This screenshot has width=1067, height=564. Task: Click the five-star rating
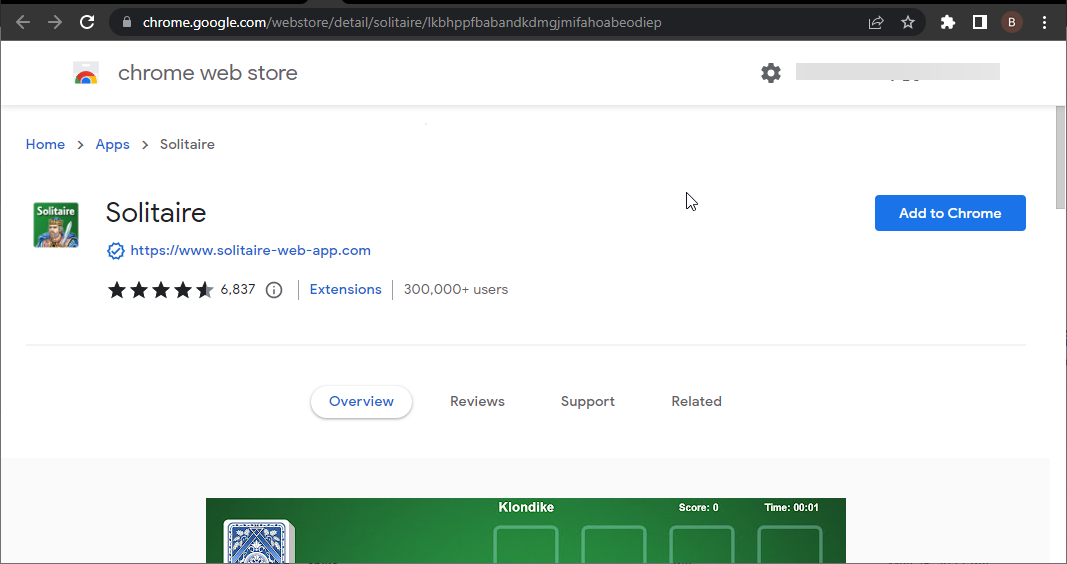coord(161,291)
